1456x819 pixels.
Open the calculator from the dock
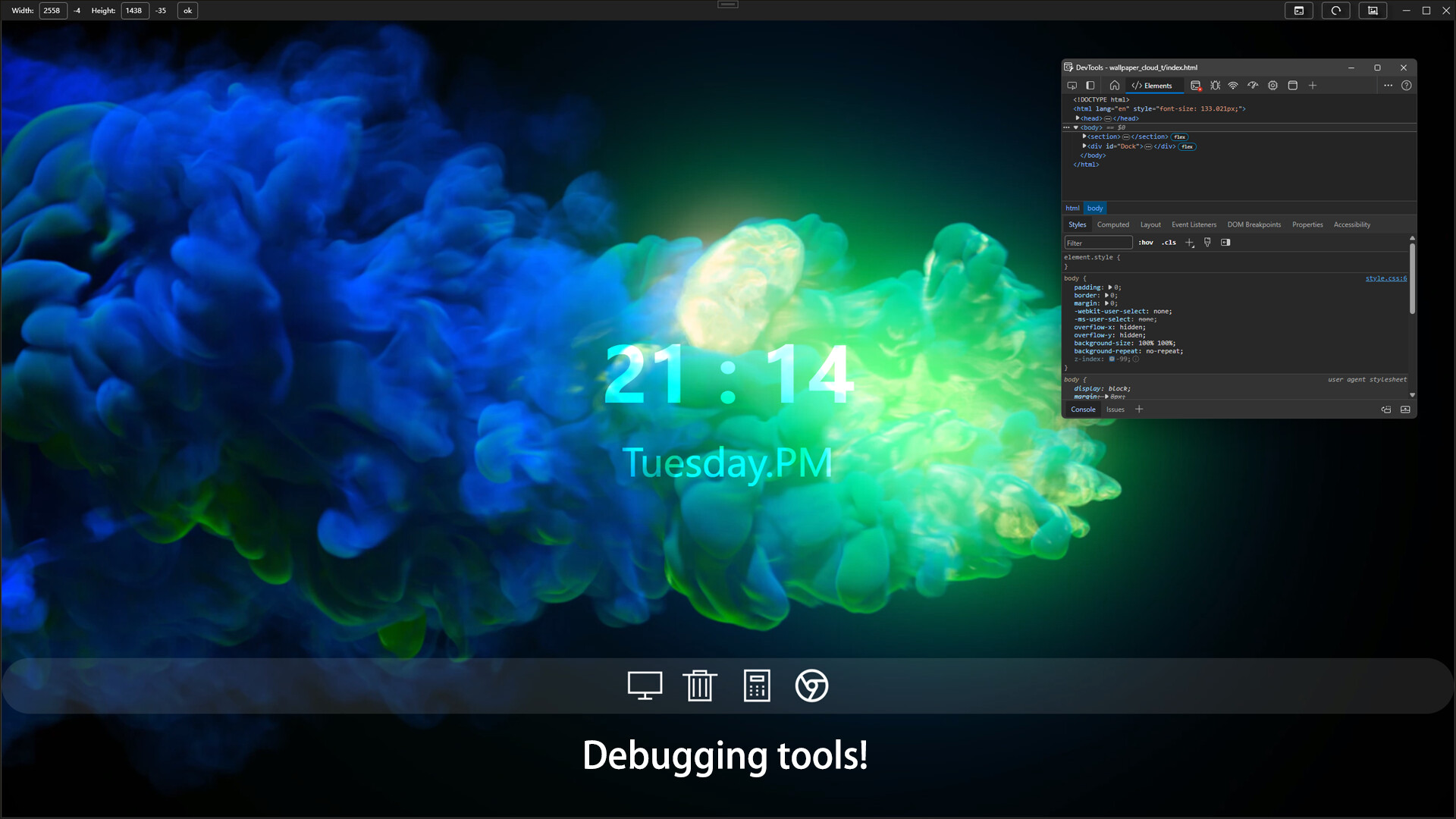tap(756, 686)
